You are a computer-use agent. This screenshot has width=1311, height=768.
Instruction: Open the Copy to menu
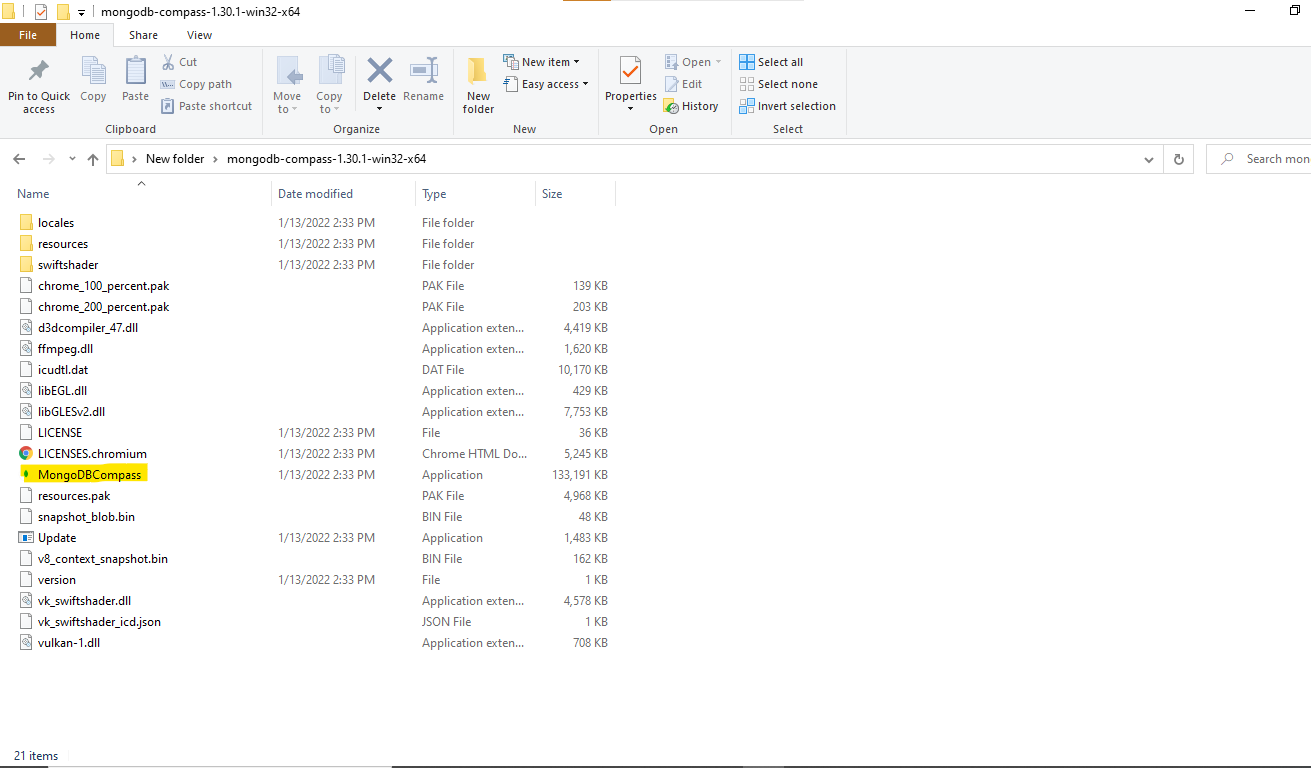[x=330, y=86]
